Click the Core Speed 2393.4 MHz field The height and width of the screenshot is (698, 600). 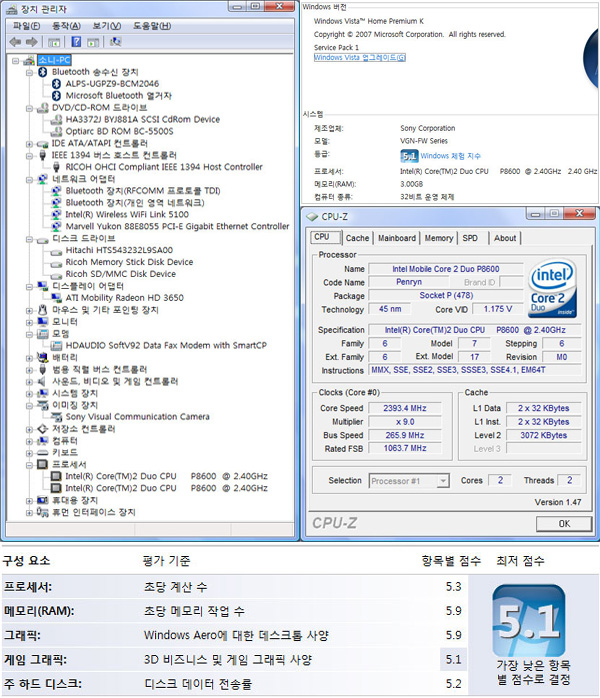tap(405, 408)
